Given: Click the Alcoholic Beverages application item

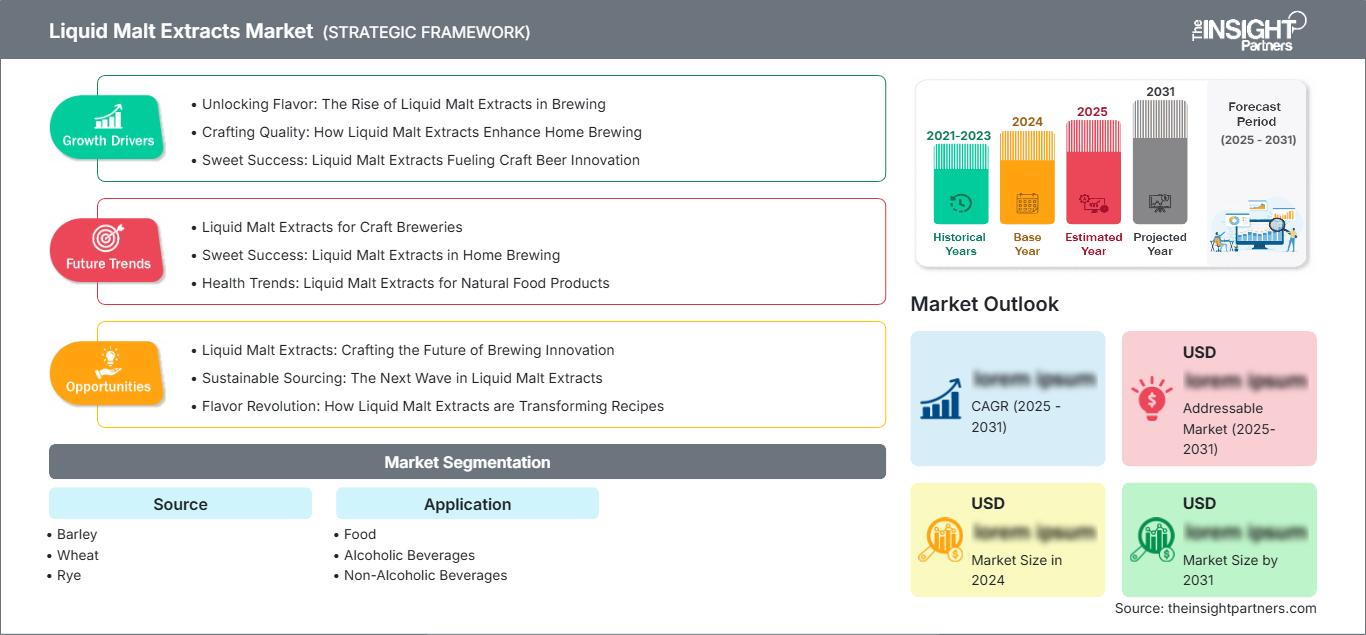Looking at the screenshot, I should [409, 555].
